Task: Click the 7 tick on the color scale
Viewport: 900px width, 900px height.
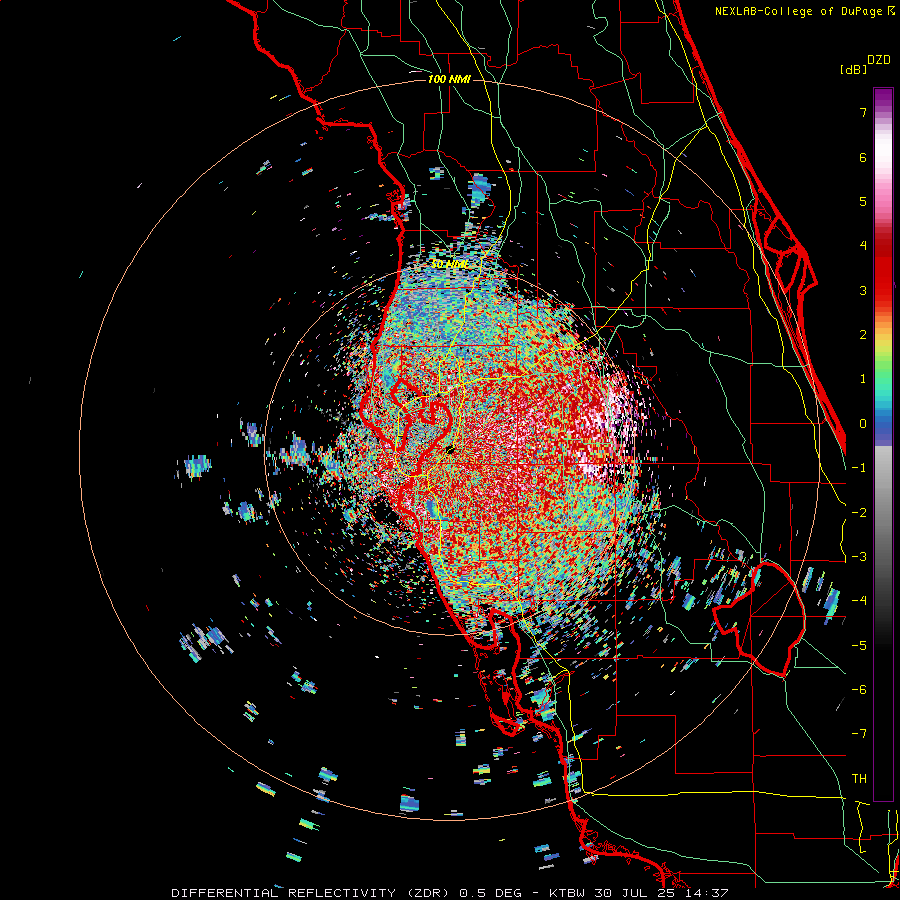Action: point(863,112)
